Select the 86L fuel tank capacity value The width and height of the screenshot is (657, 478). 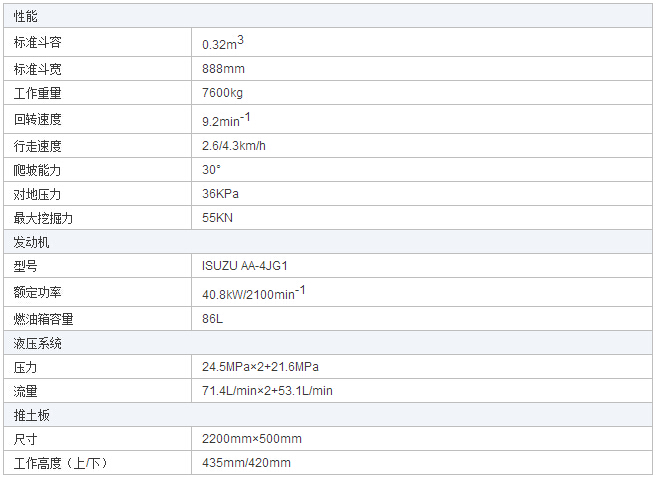coord(213,319)
